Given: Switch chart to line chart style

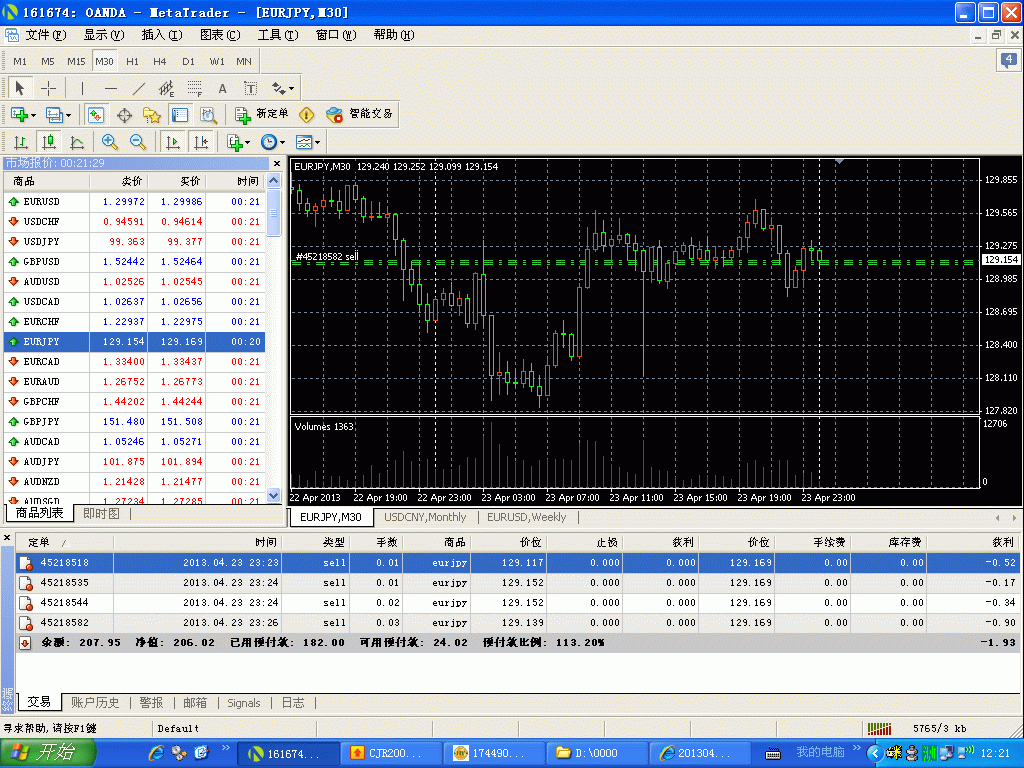Looking at the screenshot, I should click(x=76, y=142).
